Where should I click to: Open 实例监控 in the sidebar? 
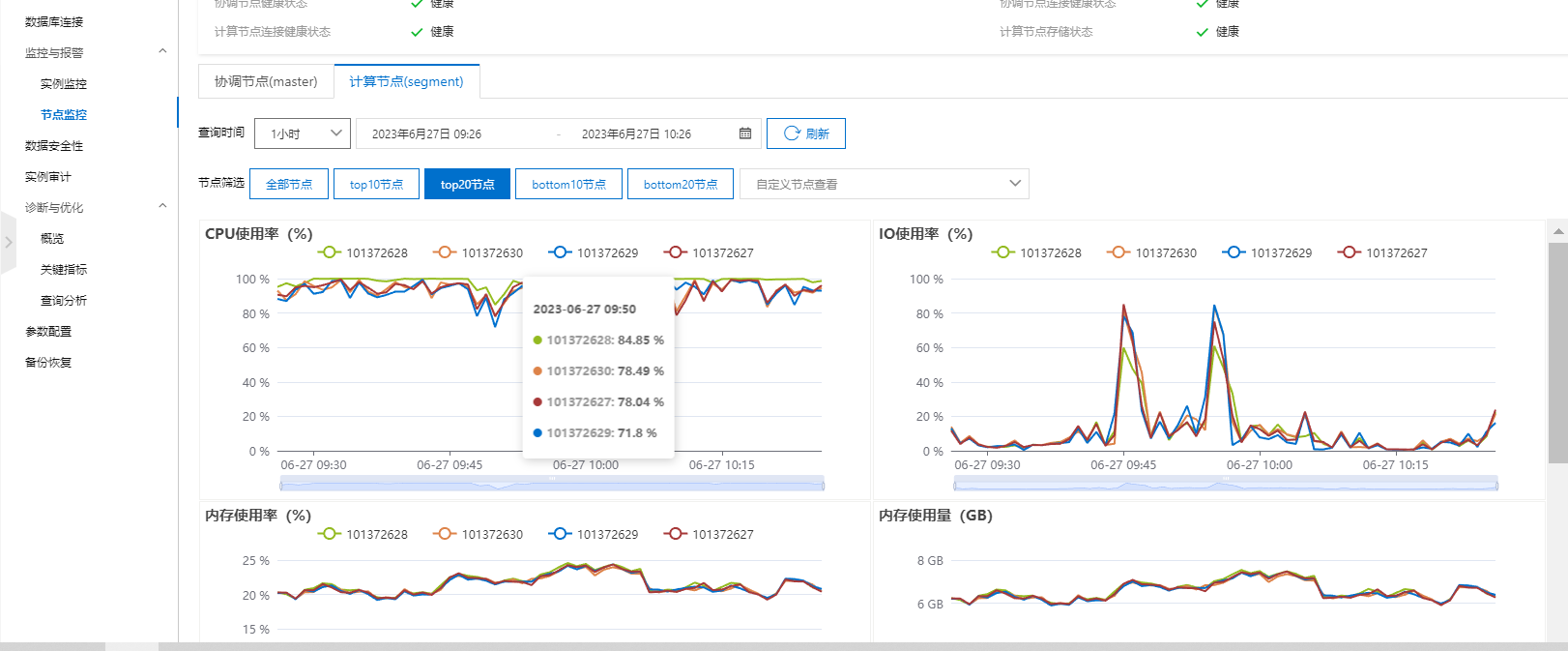pos(64,83)
